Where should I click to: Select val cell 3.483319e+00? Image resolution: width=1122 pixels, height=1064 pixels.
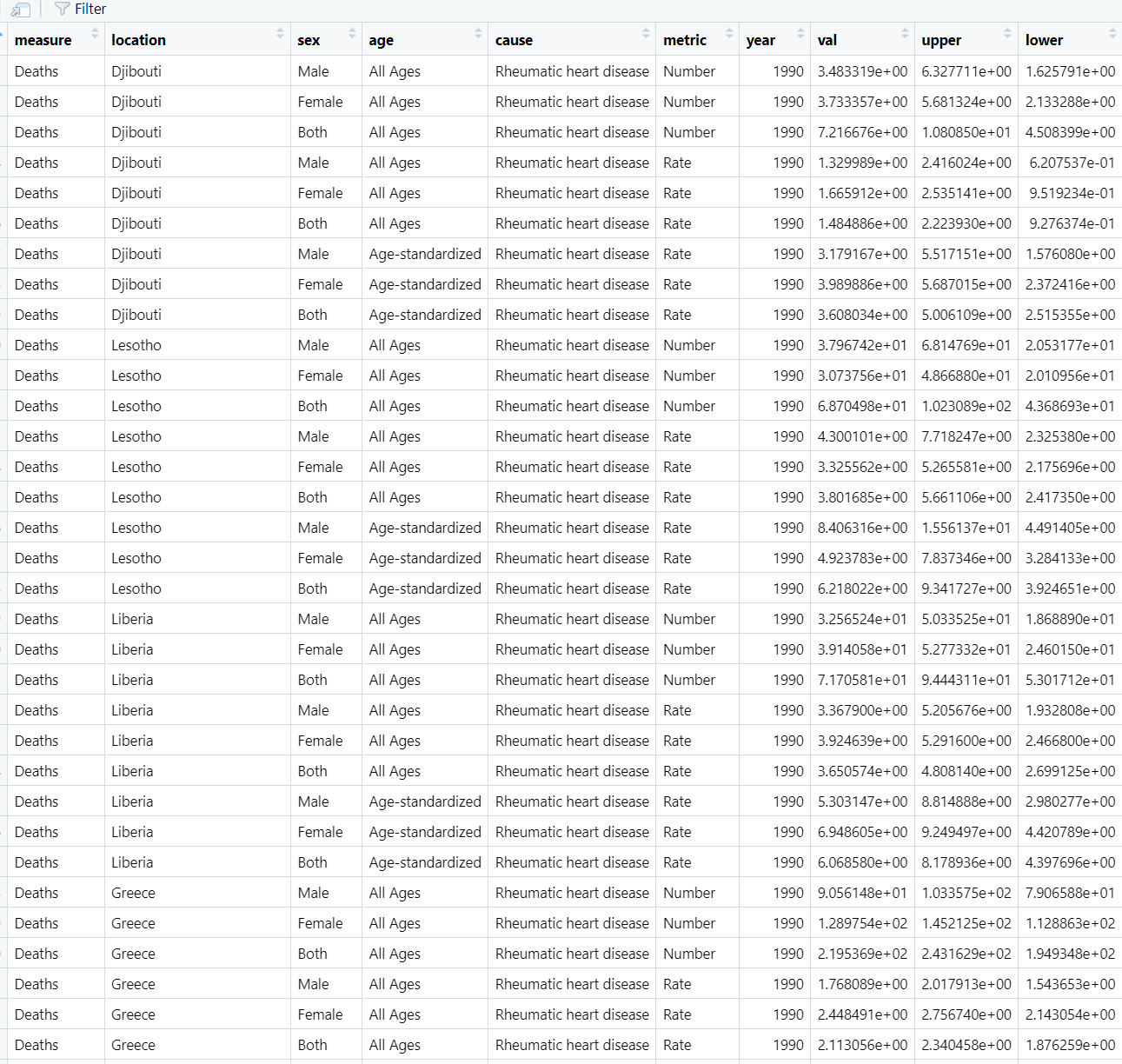click(862, 71)
